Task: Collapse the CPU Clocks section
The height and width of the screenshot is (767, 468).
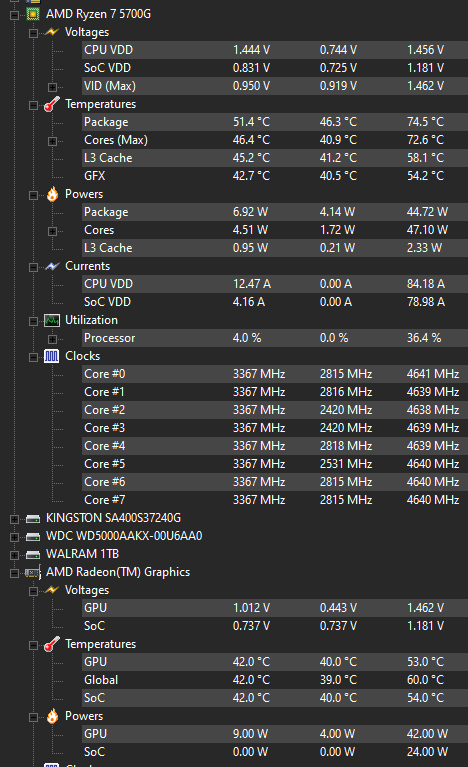Action: [x=33, y=357]
